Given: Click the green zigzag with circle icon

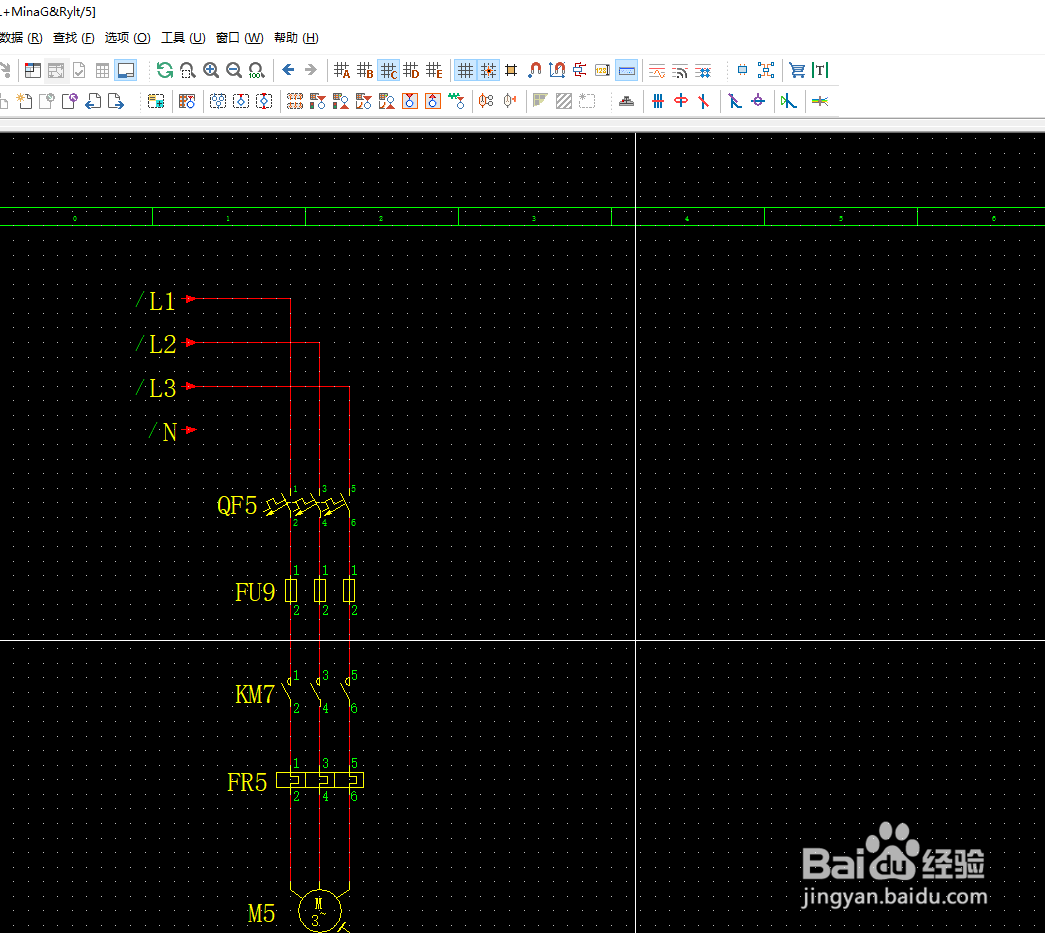Looking at the screenshot, I should [x=457, y=101].
